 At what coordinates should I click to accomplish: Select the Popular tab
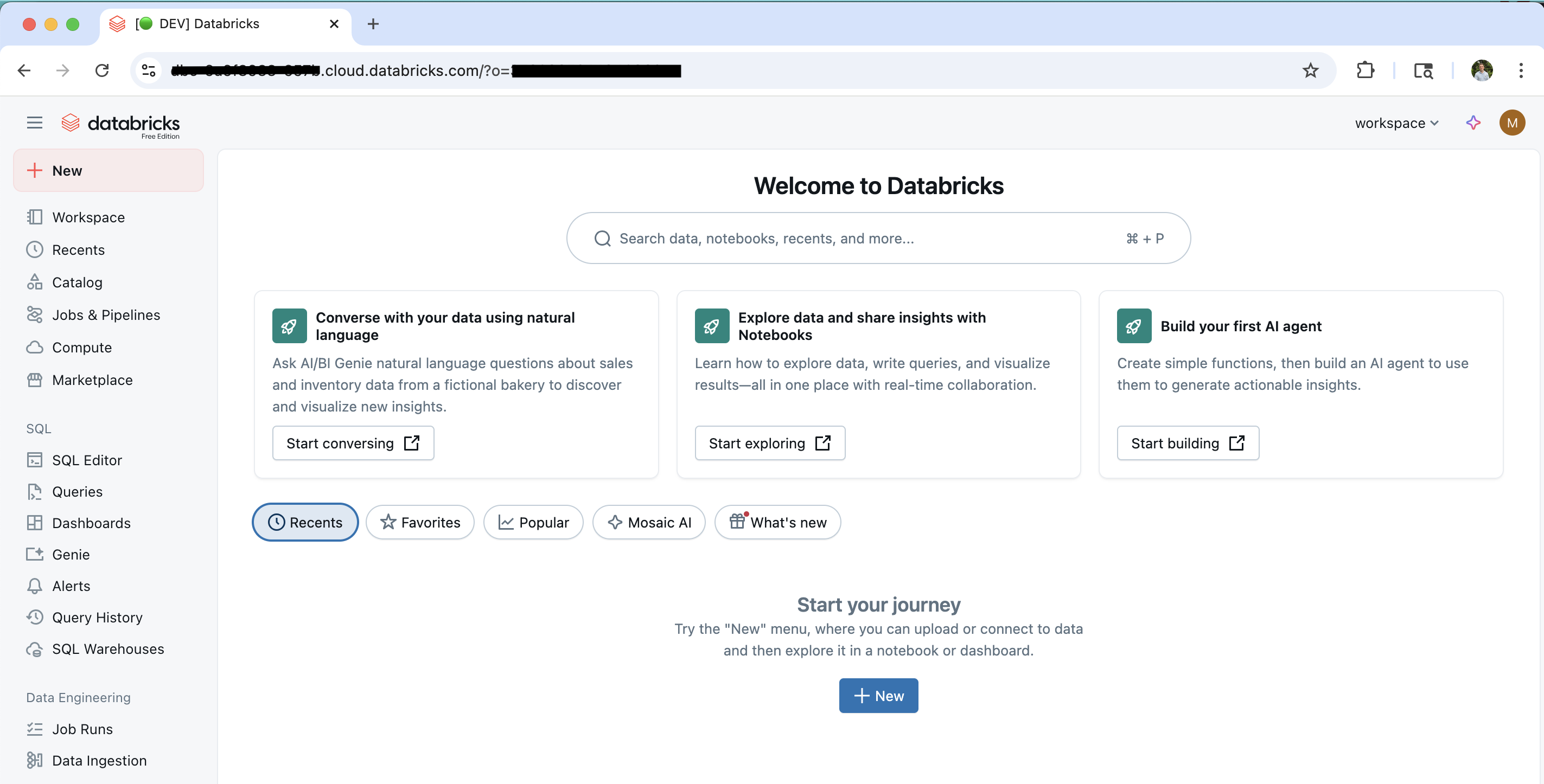[x=533, y=522]
